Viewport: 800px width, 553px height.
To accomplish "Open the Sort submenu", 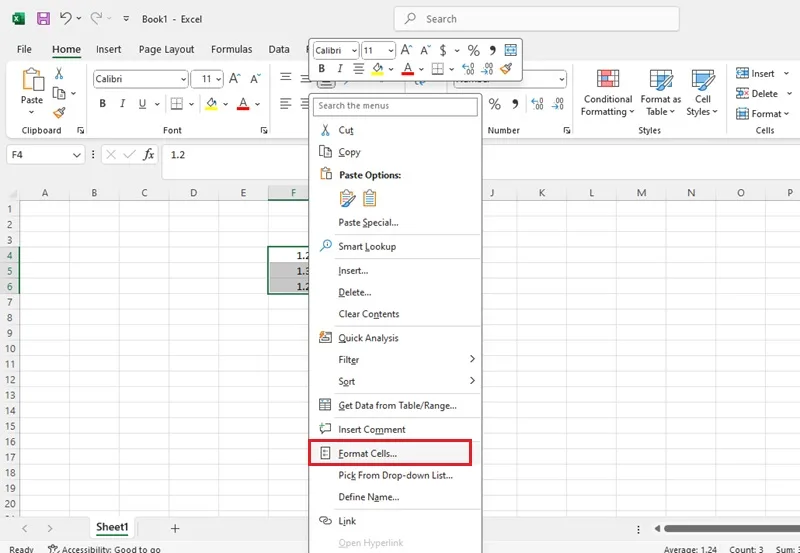I will click(395, 381).
